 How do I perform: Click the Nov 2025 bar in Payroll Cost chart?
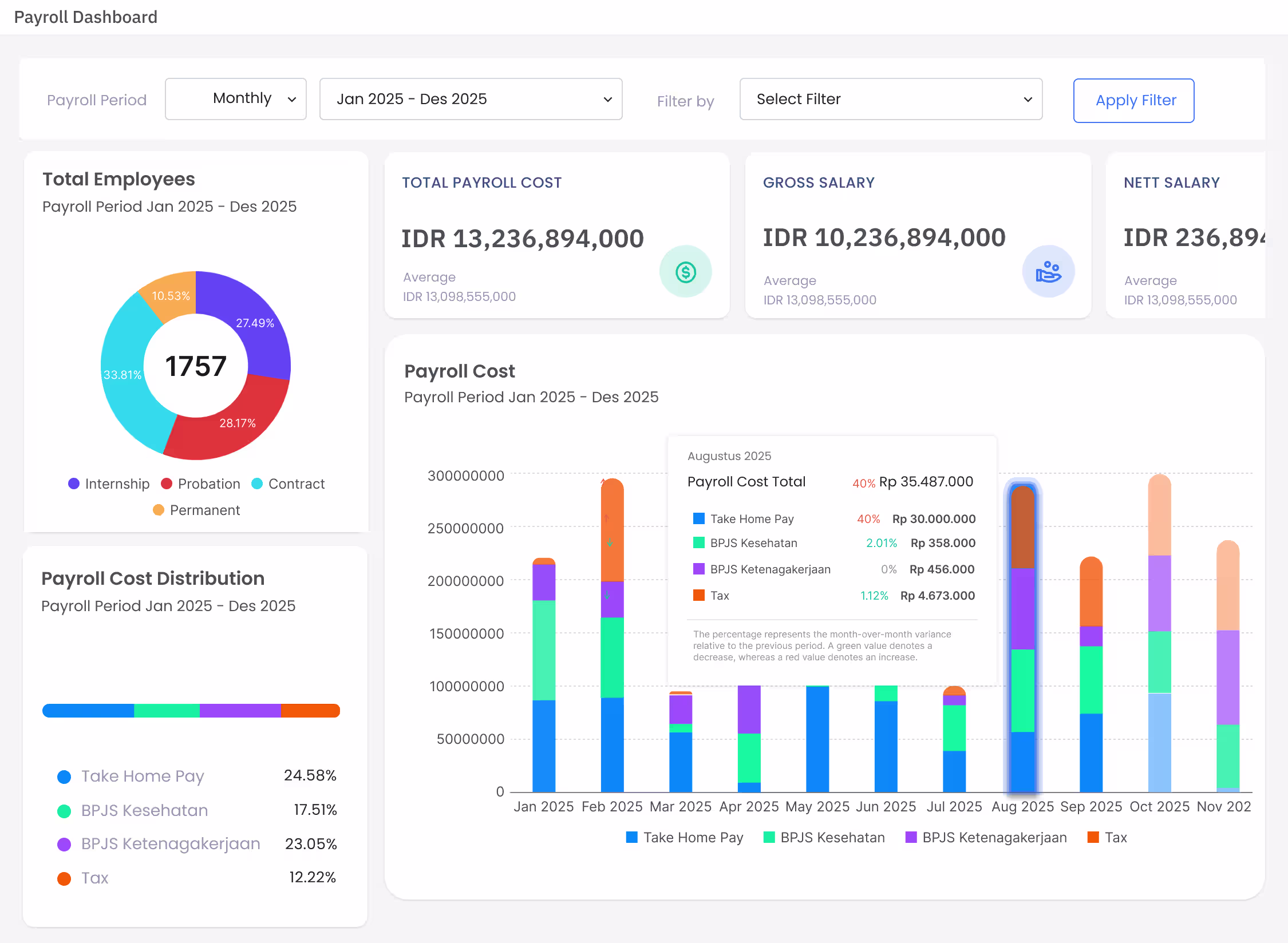(x=1228, y=667)
